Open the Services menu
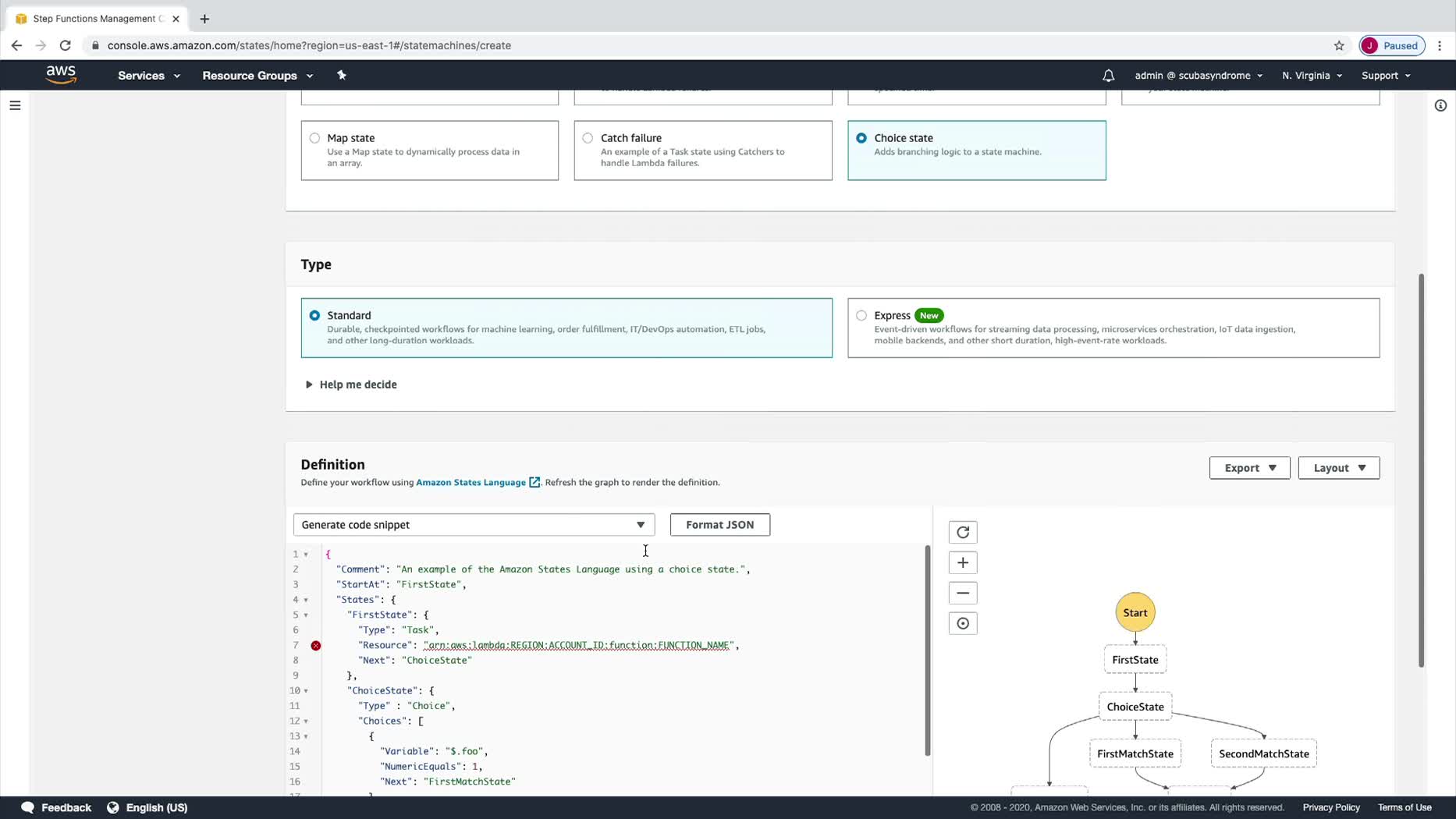The height and width of the screenshot is (819, 1456). [149, 76]
